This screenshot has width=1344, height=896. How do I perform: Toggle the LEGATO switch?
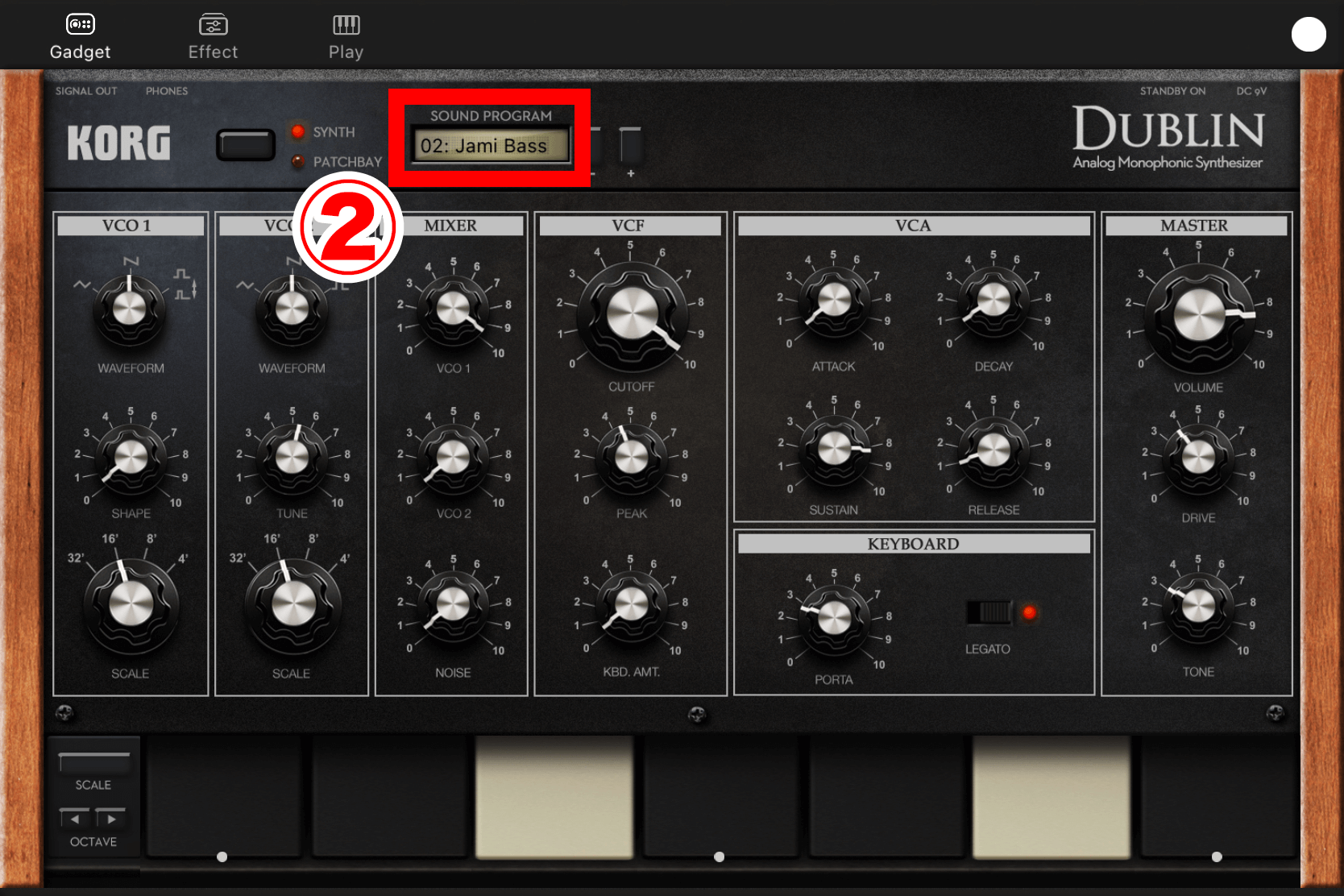click(x=989, y=612)
